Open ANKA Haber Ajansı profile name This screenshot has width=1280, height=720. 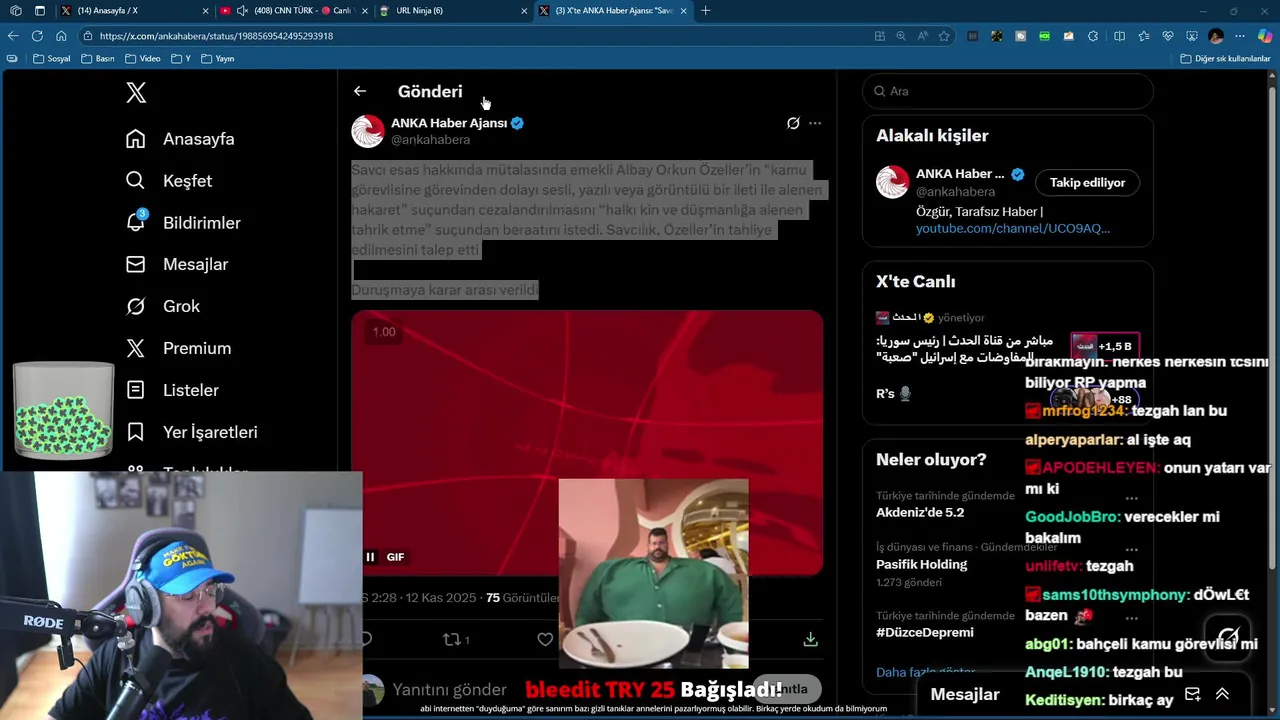coord(449,123)
